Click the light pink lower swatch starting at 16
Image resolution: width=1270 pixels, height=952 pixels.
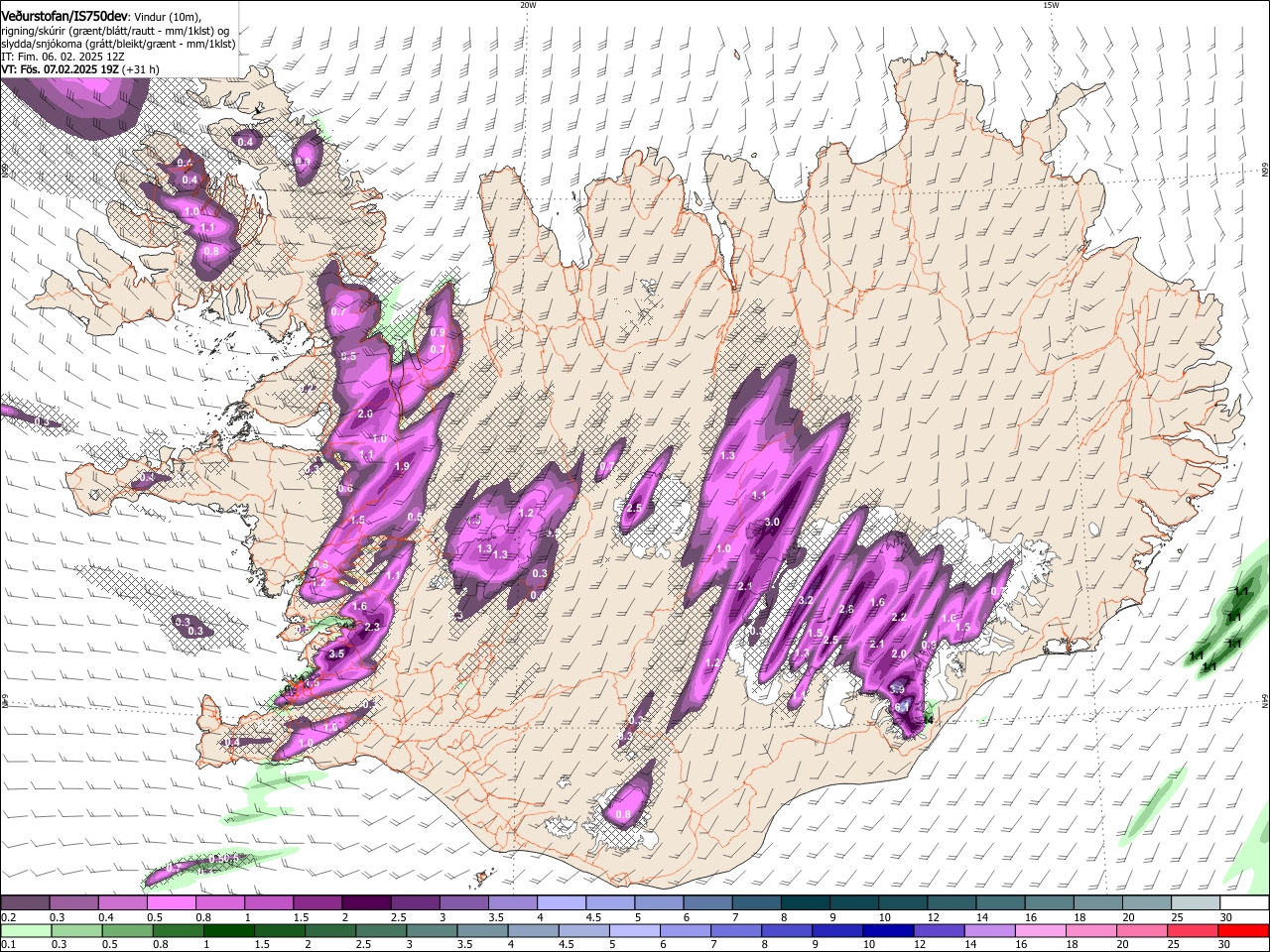coord(1040,930)
